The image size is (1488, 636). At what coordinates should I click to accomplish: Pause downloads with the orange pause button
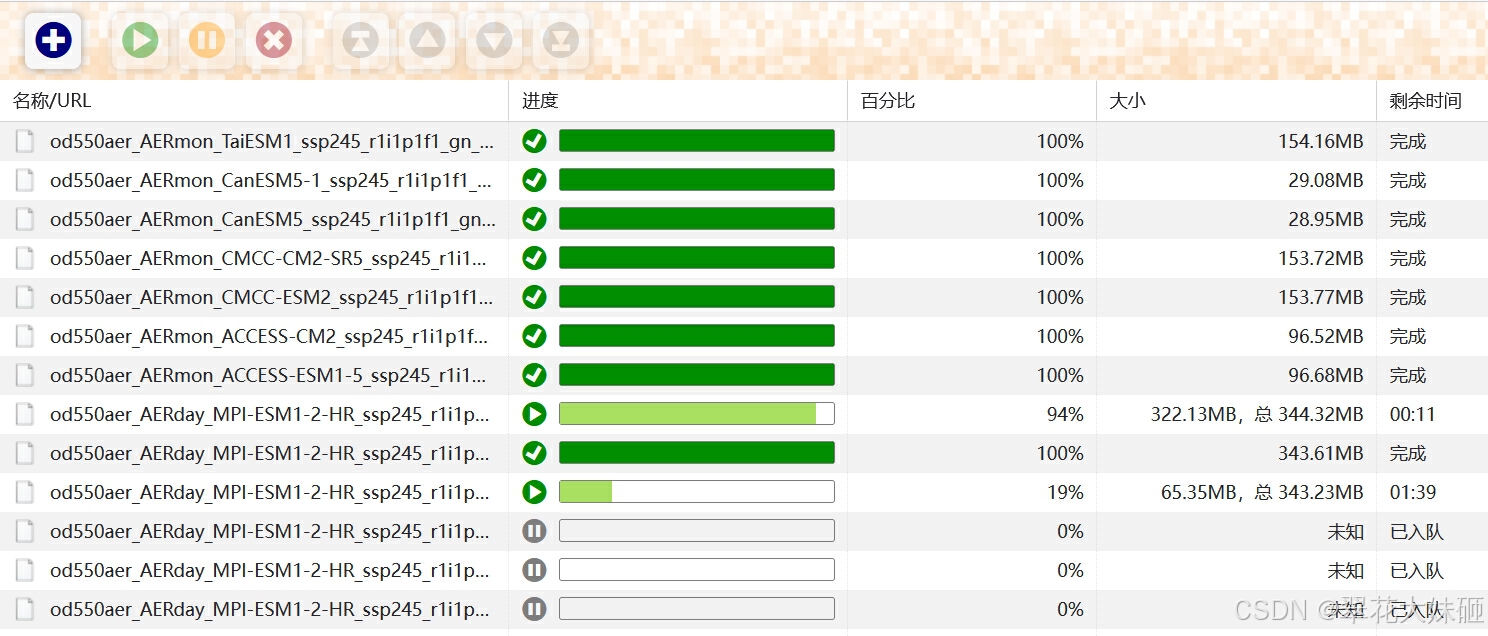point(207,41)
